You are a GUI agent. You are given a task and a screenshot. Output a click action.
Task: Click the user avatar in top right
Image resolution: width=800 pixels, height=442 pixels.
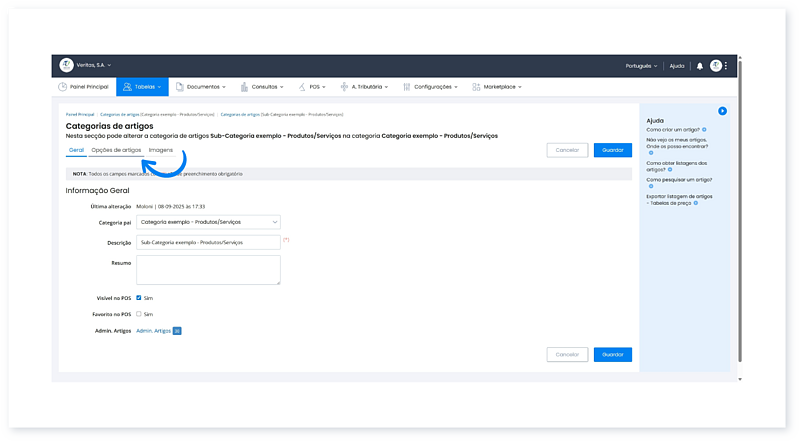tap(716, 66)
